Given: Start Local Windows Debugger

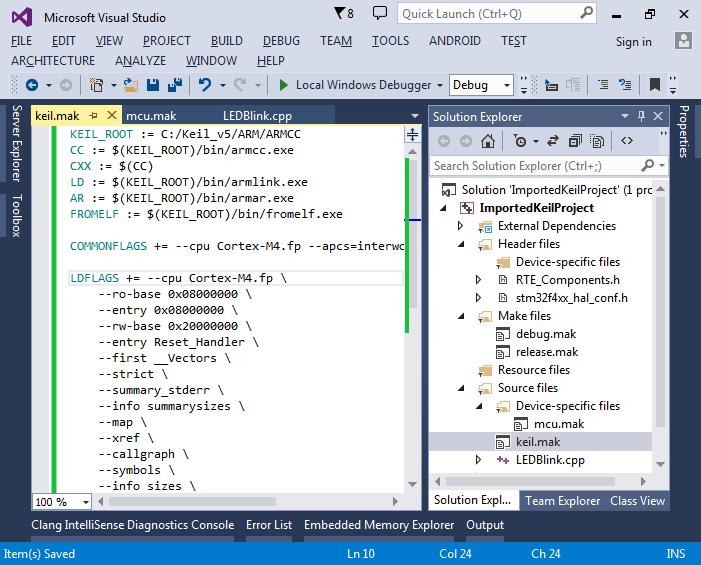Looking at the screenshot, I should [361, 86].
